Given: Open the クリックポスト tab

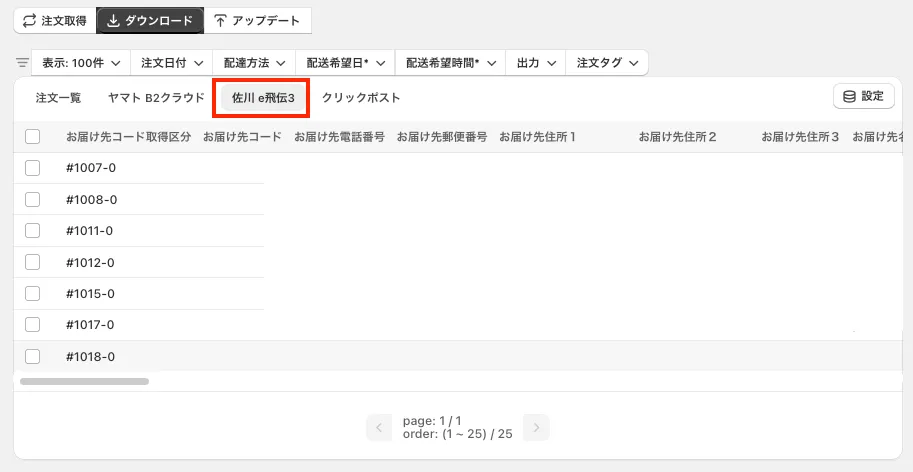Looking at the screenshot, I should click(x=361, y=98).
